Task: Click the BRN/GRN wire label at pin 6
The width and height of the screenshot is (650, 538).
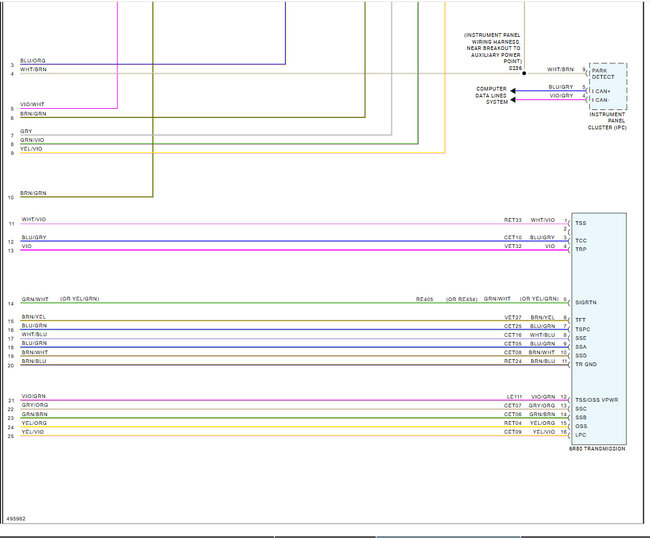Action: [x=33, y=114]
